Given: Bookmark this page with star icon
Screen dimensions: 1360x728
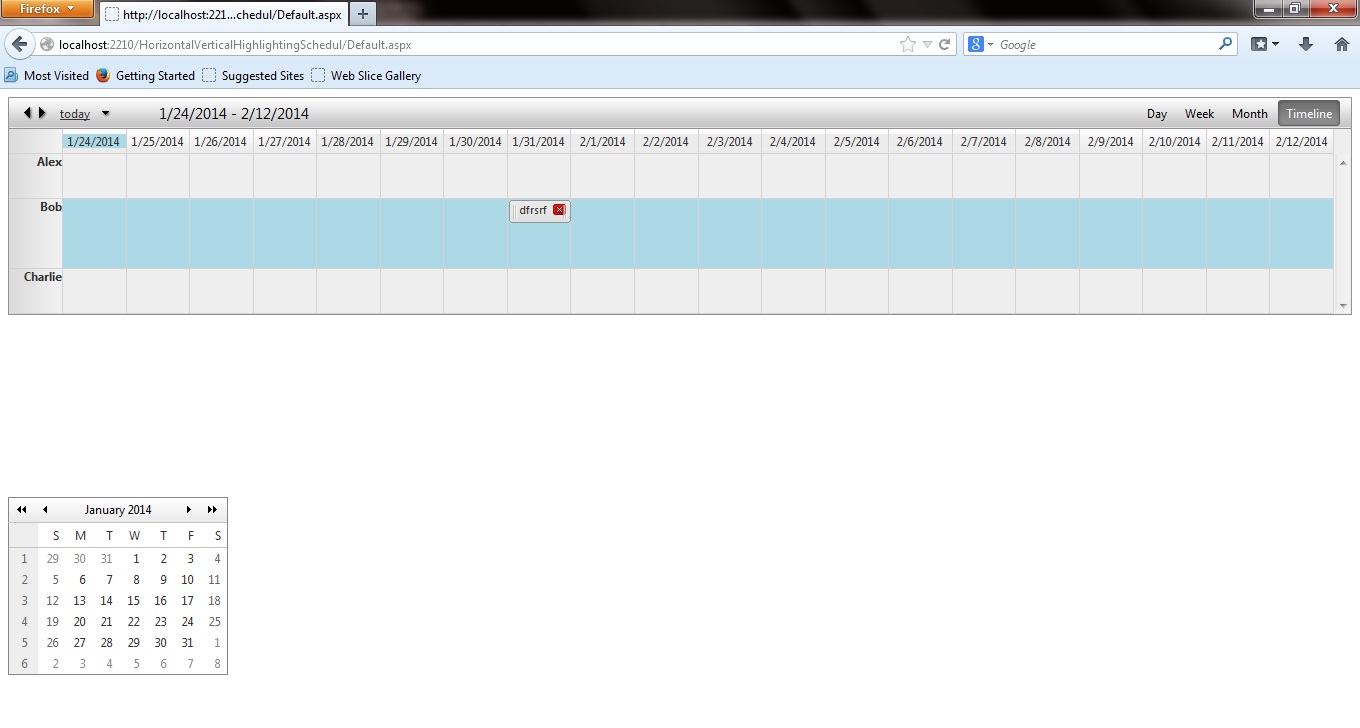Looking at the screenshot, I should pos(907,44).
